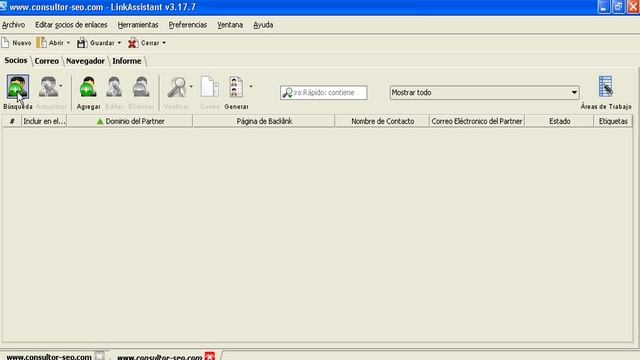Image resolution: width=640 pixels, height=360 pixels.
Task: Open the Ventana menu
Action: click(230, 25)
